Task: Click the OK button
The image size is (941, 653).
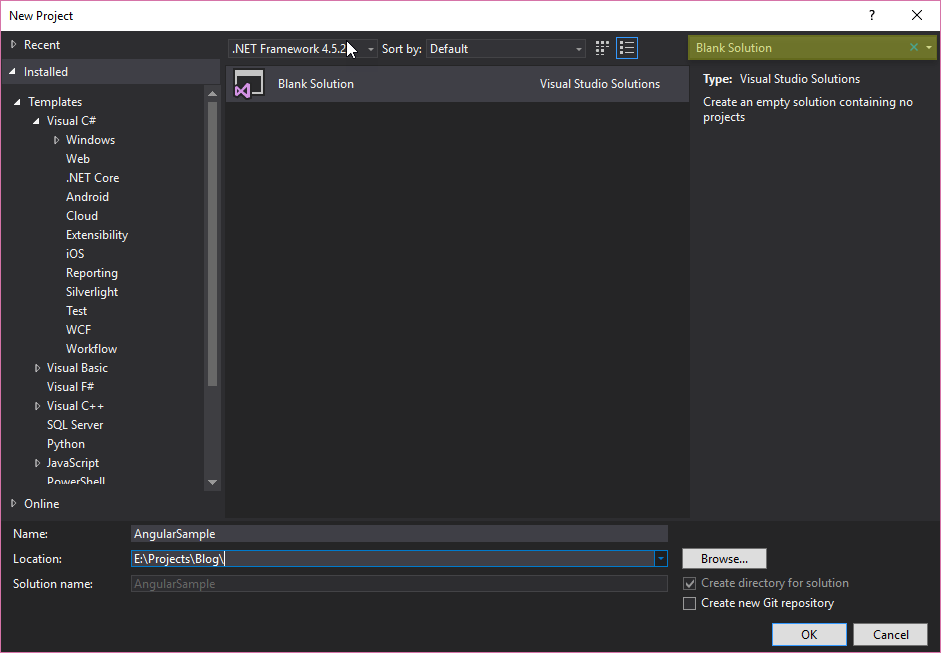Action: tap(808, 634)
